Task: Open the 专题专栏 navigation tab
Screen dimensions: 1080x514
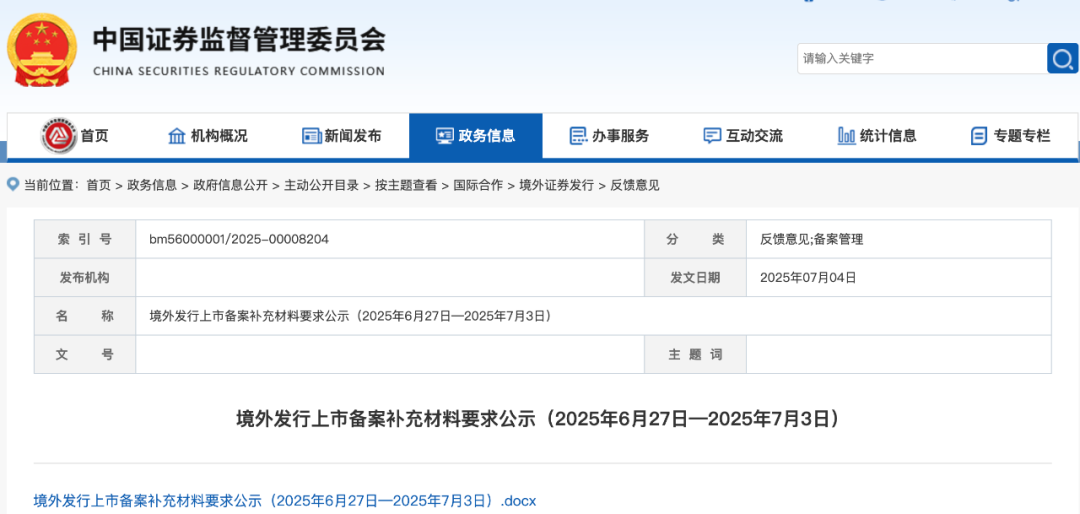Action: click(1010, 136)
